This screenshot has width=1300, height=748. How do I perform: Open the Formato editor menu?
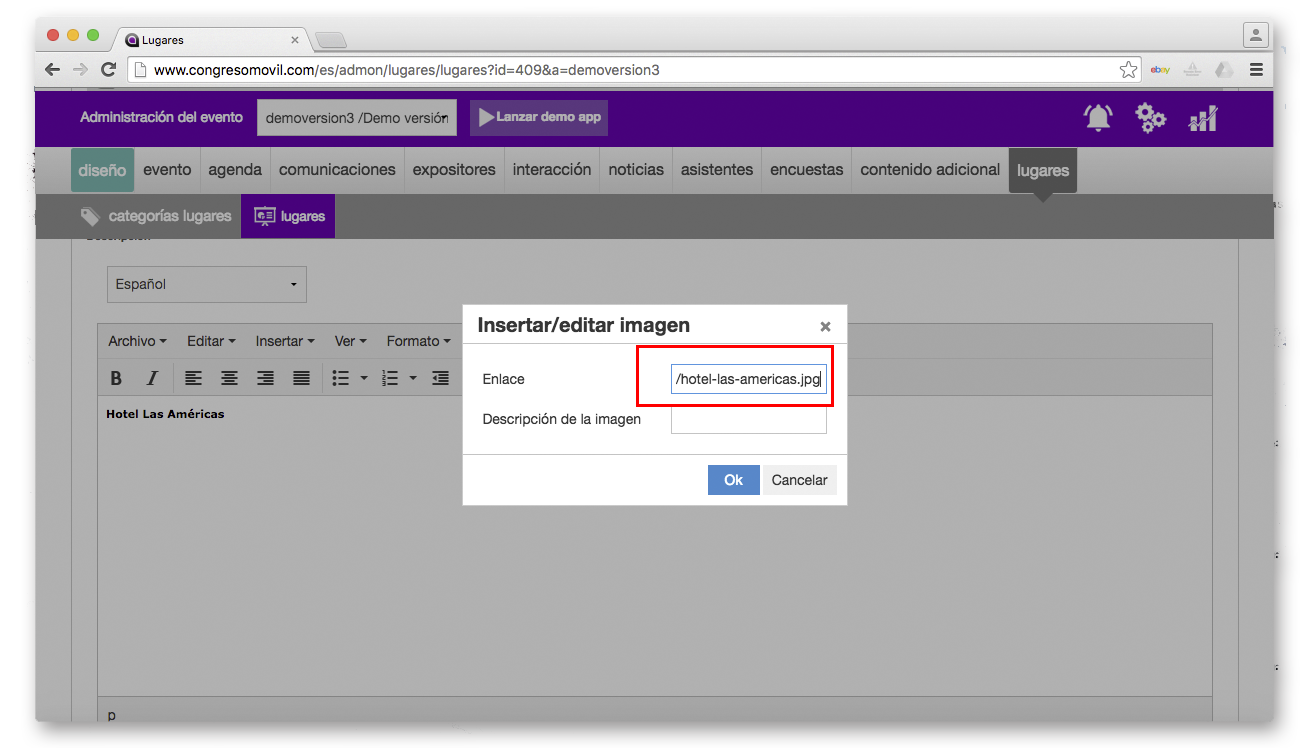point(418,341)
